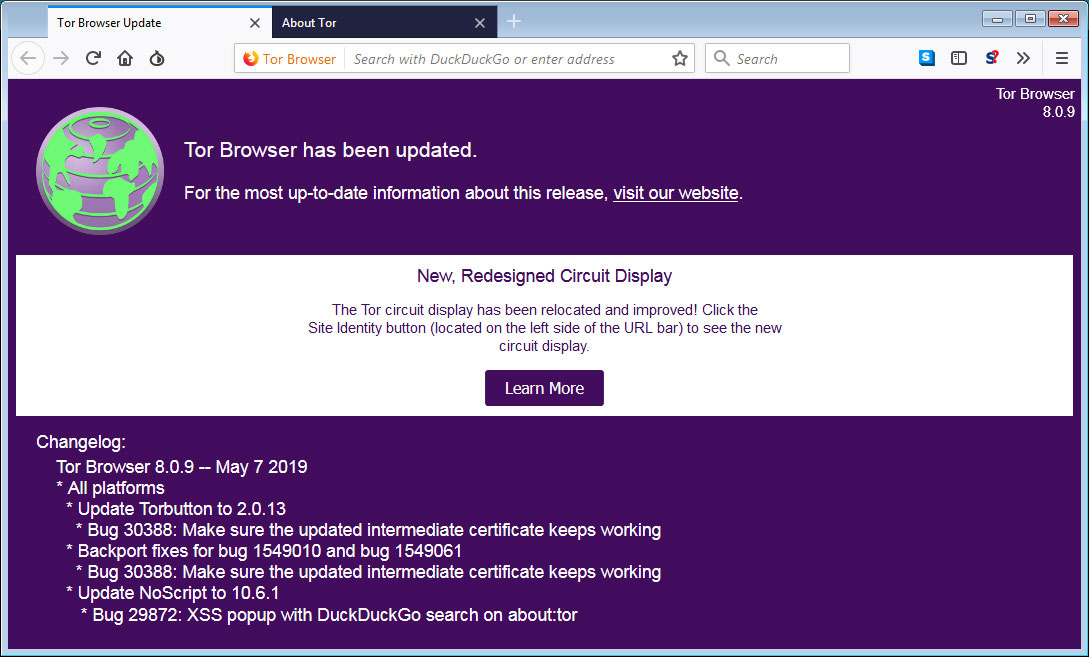Click the Changelog: heading
The width and height of the screenshot is (1089, 657).
[81, 442]
